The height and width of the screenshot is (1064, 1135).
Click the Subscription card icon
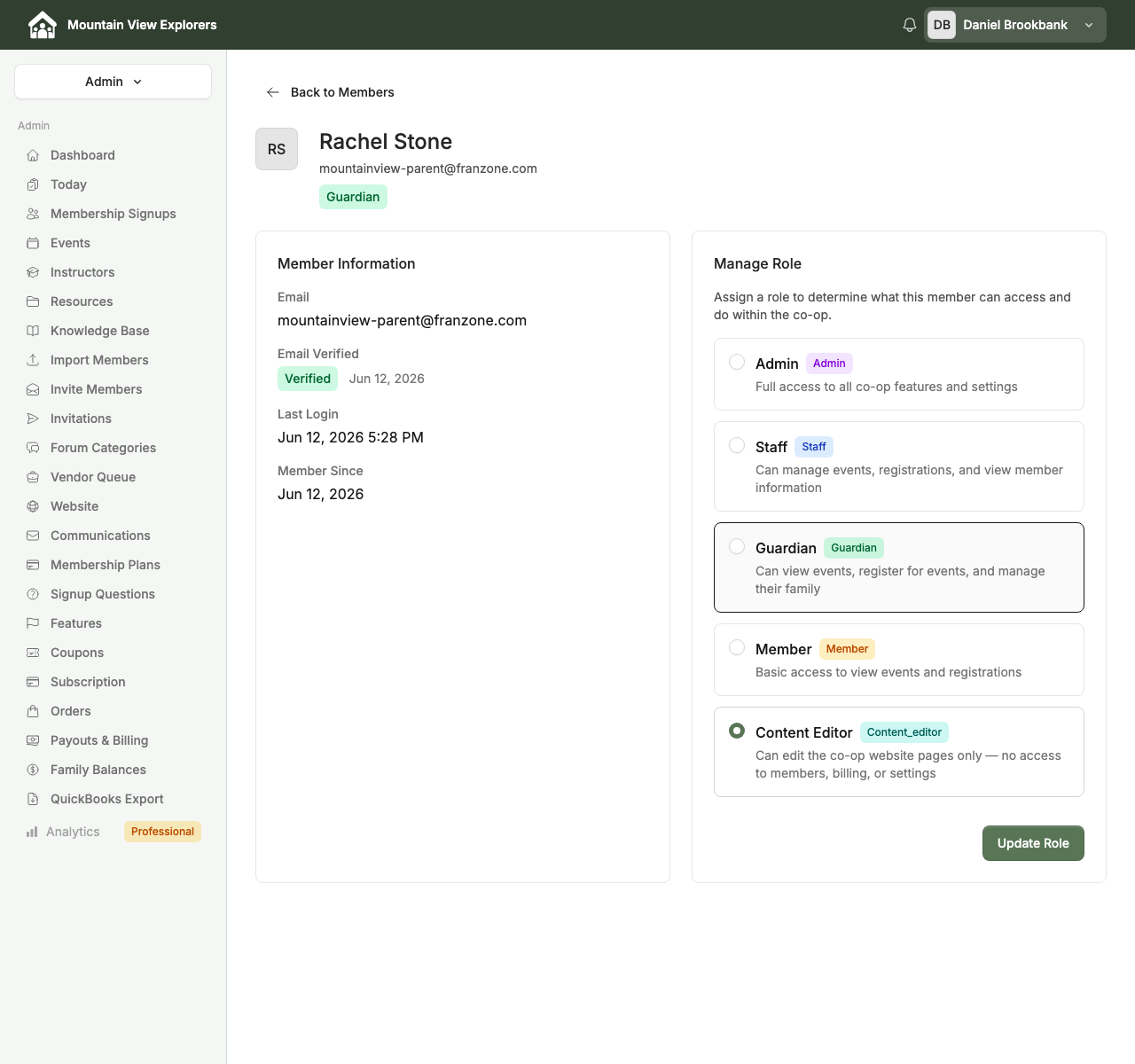click(33, 682)
